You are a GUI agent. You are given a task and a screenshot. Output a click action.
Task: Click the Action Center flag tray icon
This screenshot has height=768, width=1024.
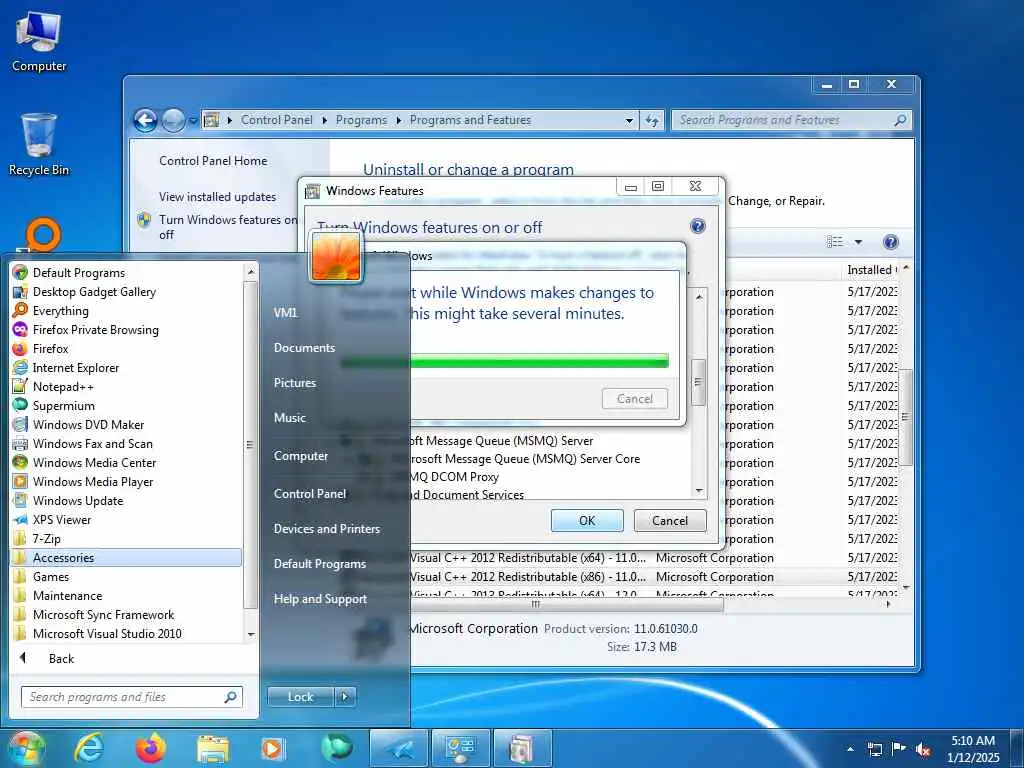tap(899, 748)
